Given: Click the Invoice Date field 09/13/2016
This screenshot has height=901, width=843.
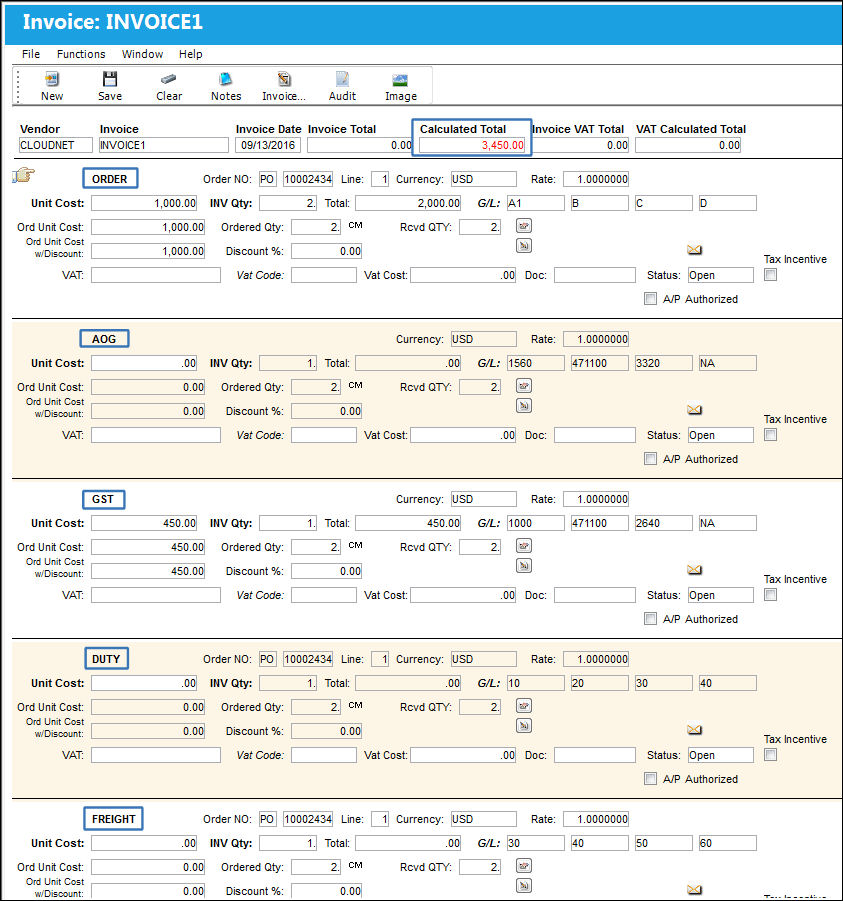Looking at the screenshot, I should (268, 145).
